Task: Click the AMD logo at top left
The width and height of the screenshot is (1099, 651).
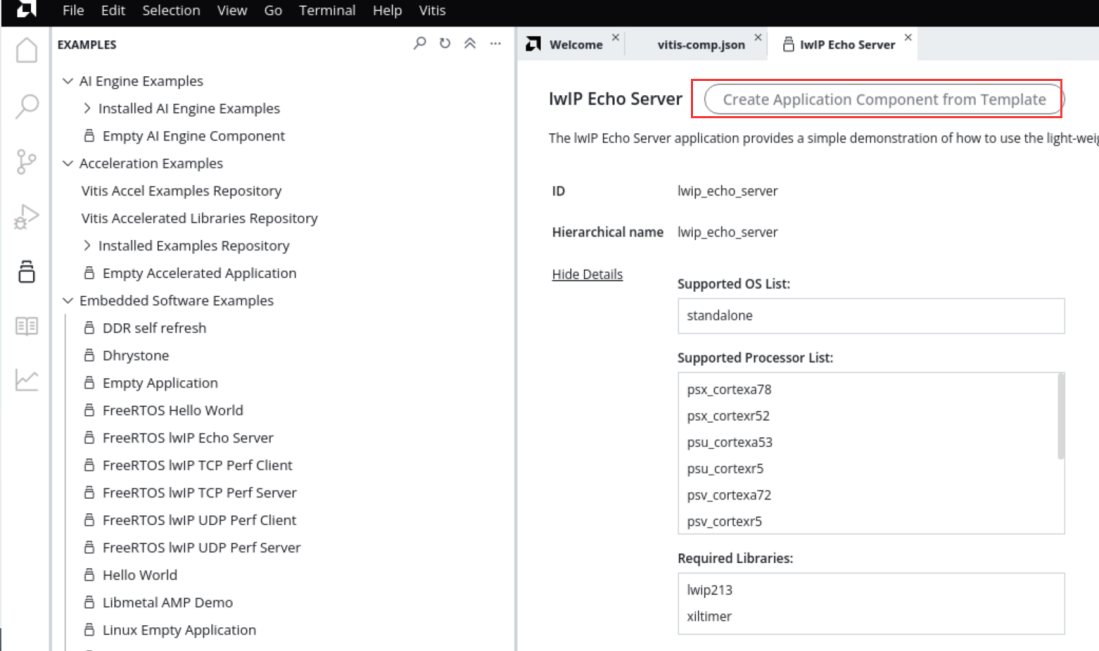Action: click(x=26, y=9)
